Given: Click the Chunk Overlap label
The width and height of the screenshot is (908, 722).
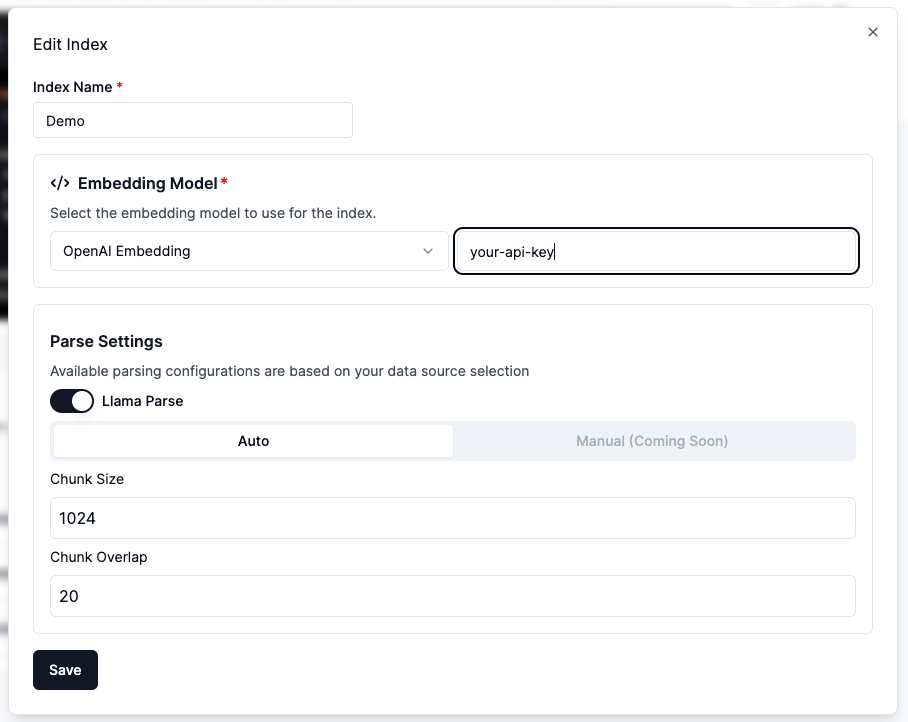Looking at the screenshot, I should [98, 557].
